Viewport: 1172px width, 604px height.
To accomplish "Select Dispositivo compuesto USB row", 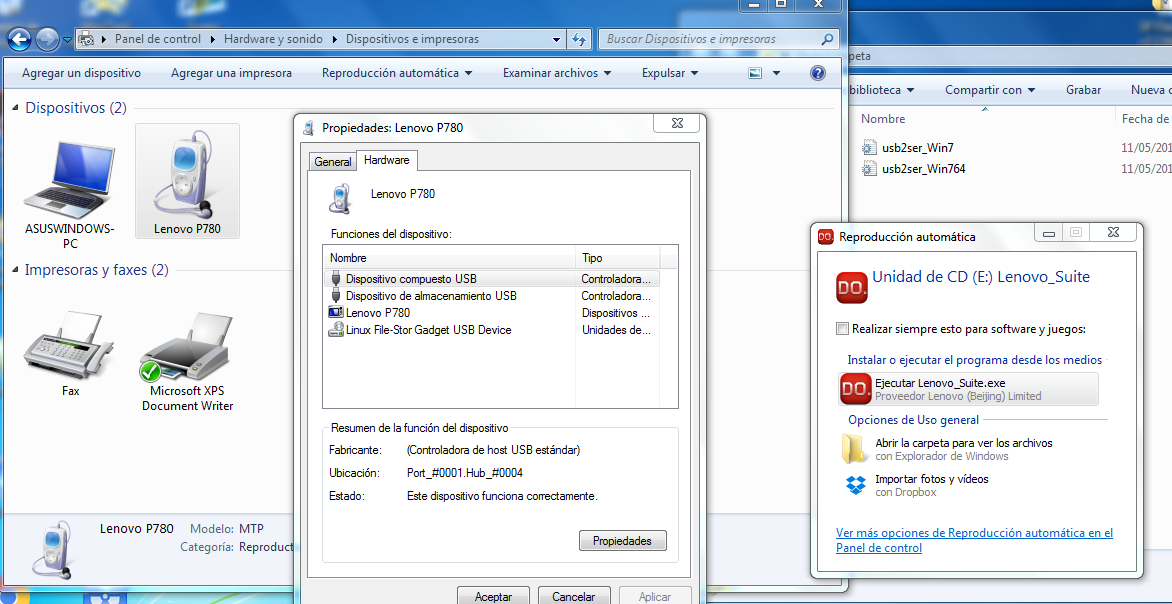I will pos(493,279).
